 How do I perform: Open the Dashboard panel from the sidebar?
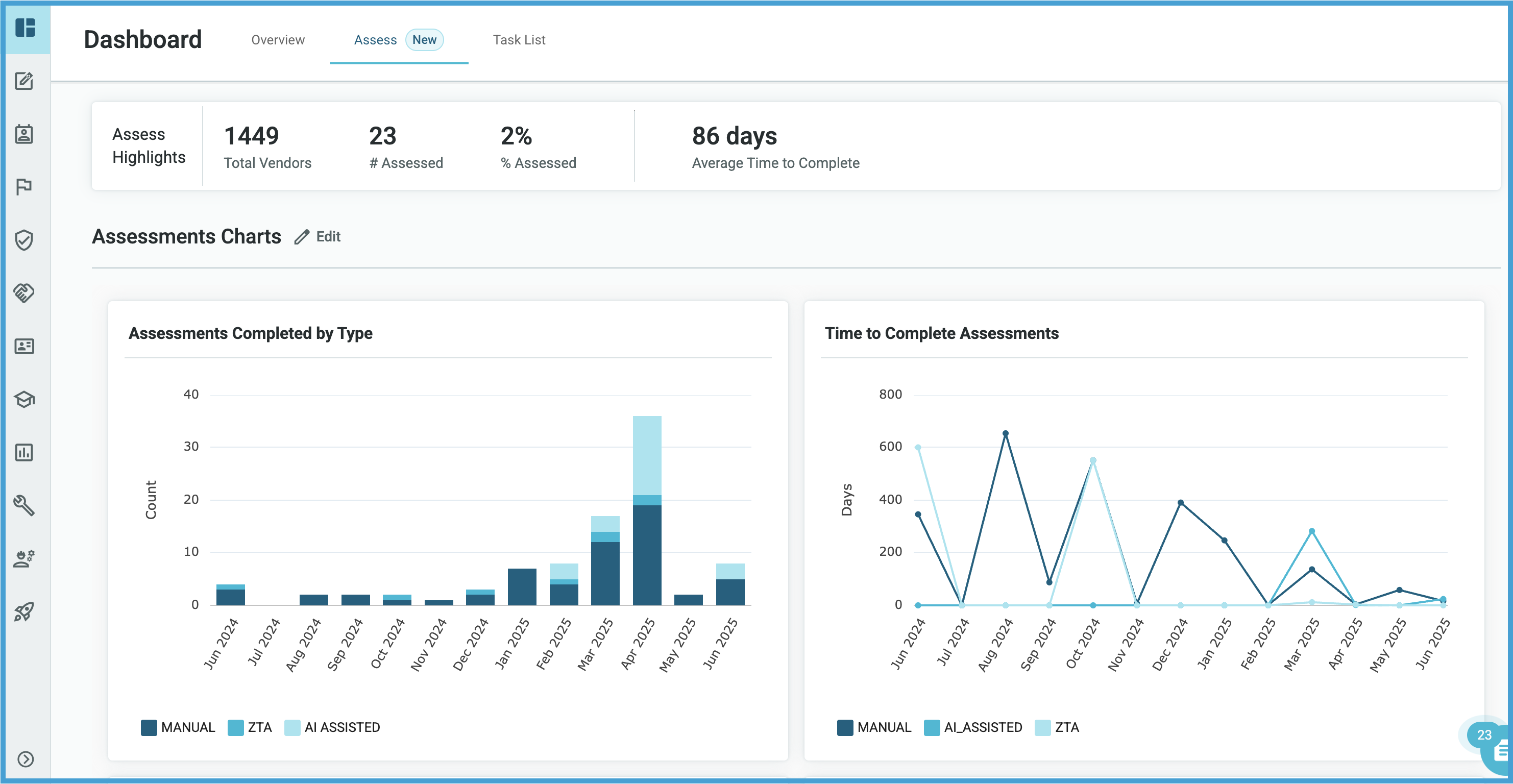[24, 28]
